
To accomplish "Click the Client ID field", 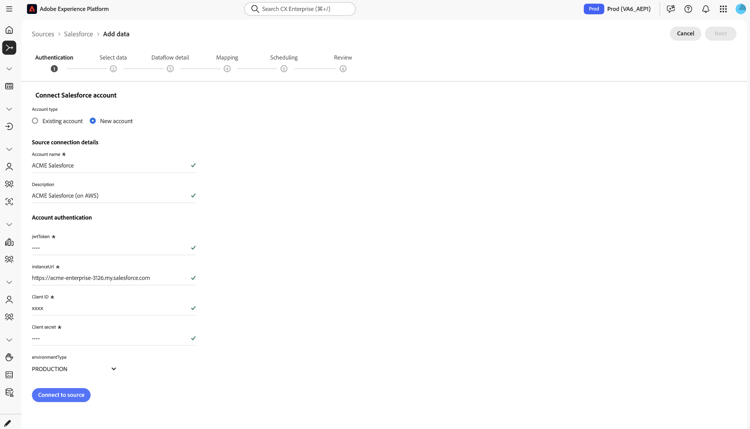I will point(114,308).
